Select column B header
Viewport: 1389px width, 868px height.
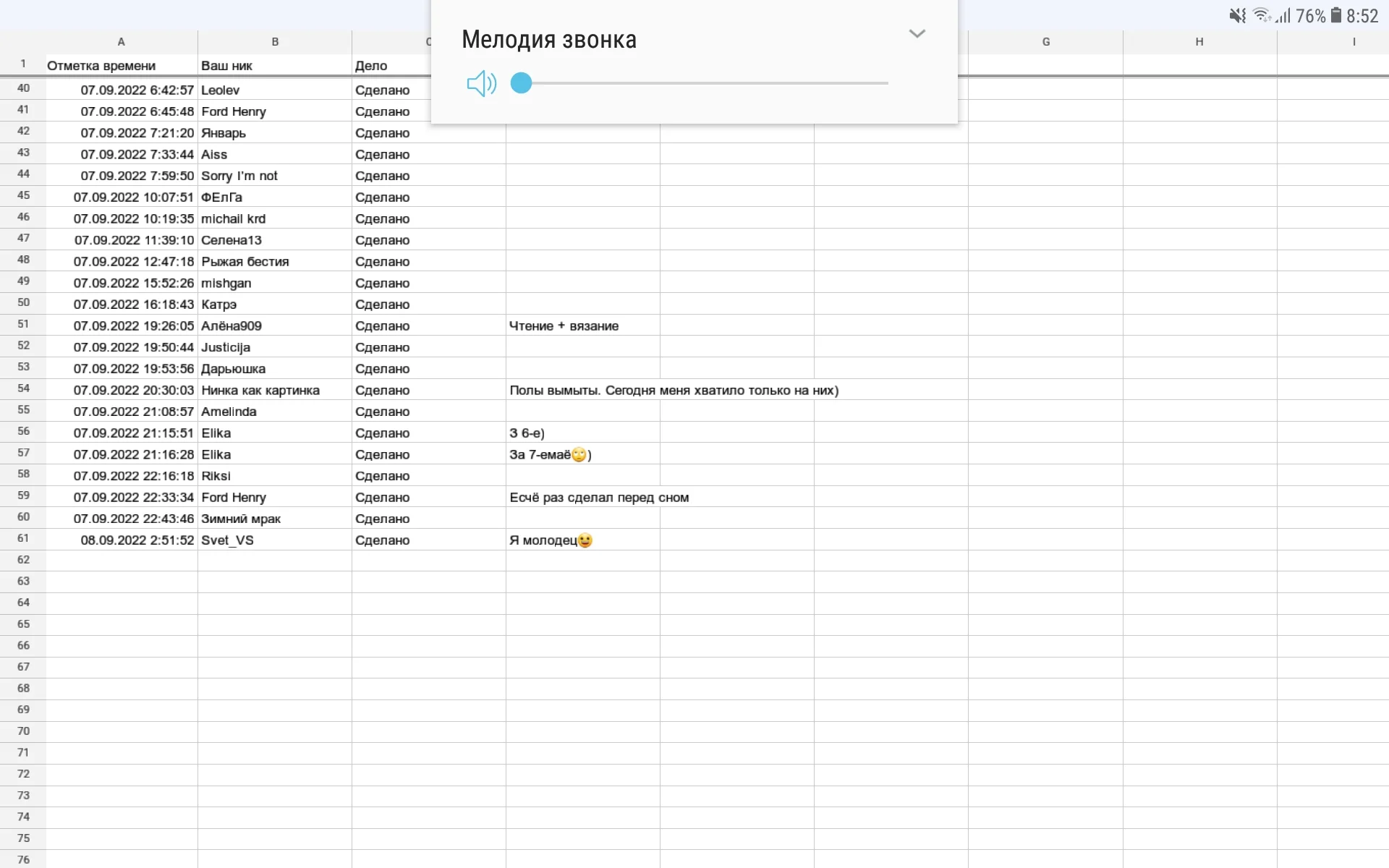tap(275, 42)
